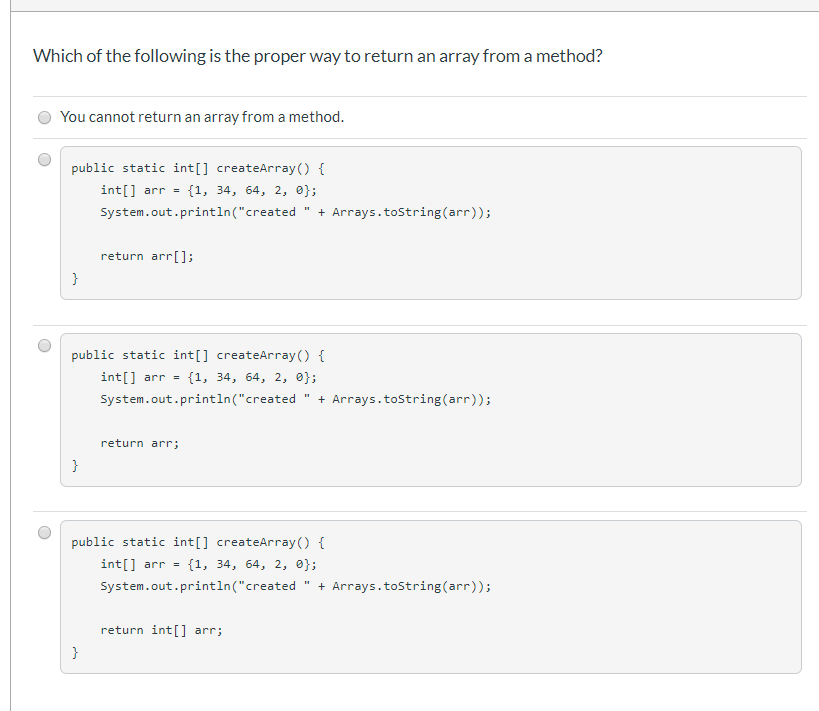The image size is (819, 711).
Task: Select the radio button beside the first code answer
Action: pos(44,159)
